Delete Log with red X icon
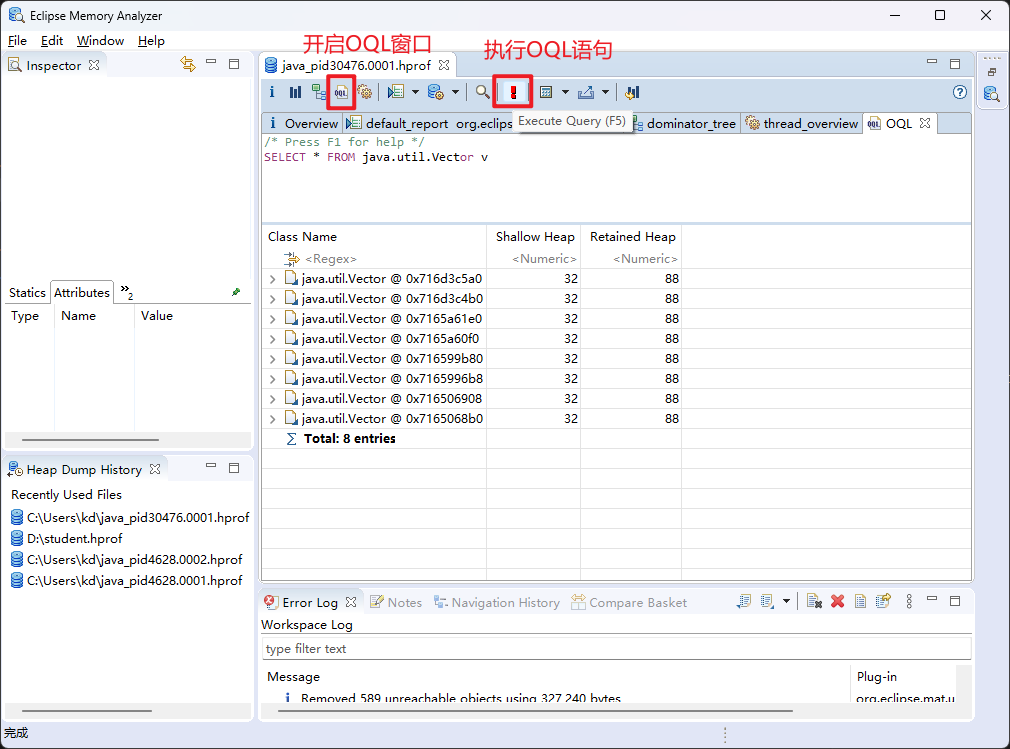This screenshot has width=1010, height=749. tap(837, 602)
